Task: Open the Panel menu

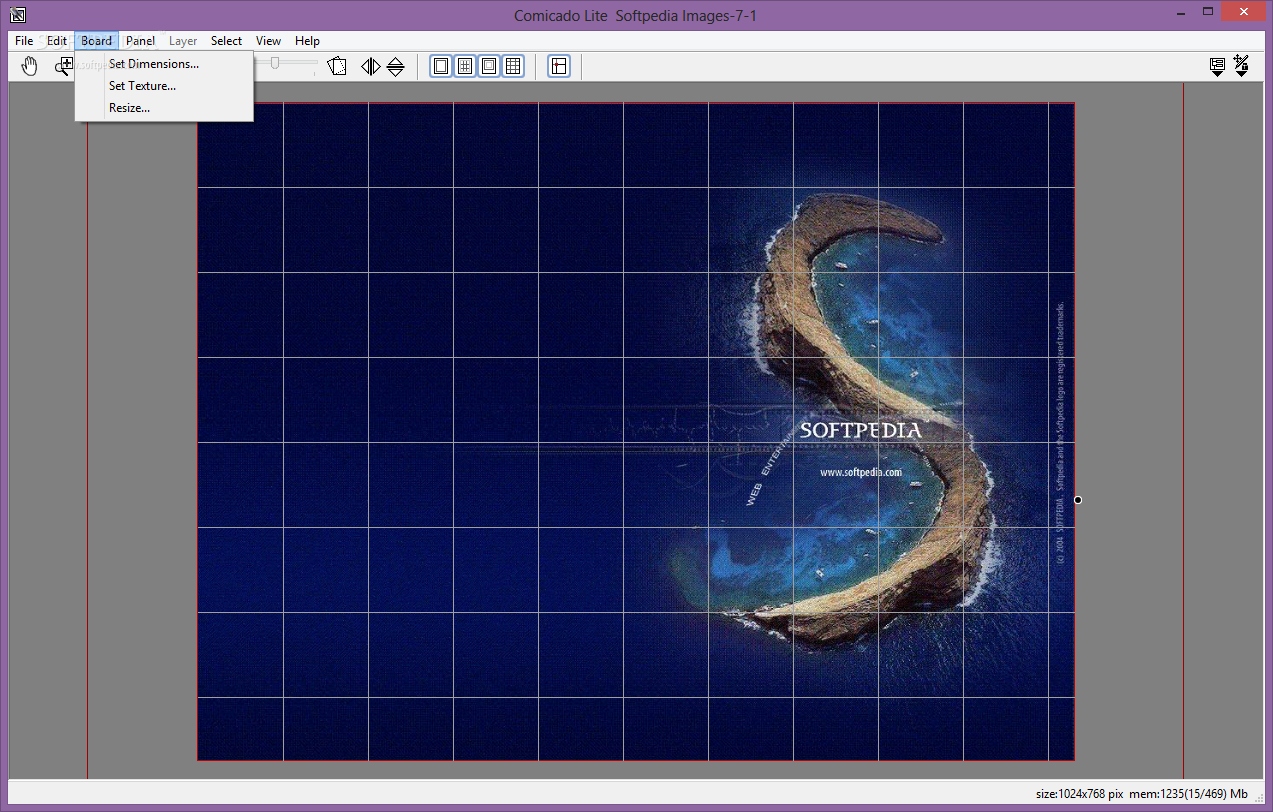Action: 141,41
